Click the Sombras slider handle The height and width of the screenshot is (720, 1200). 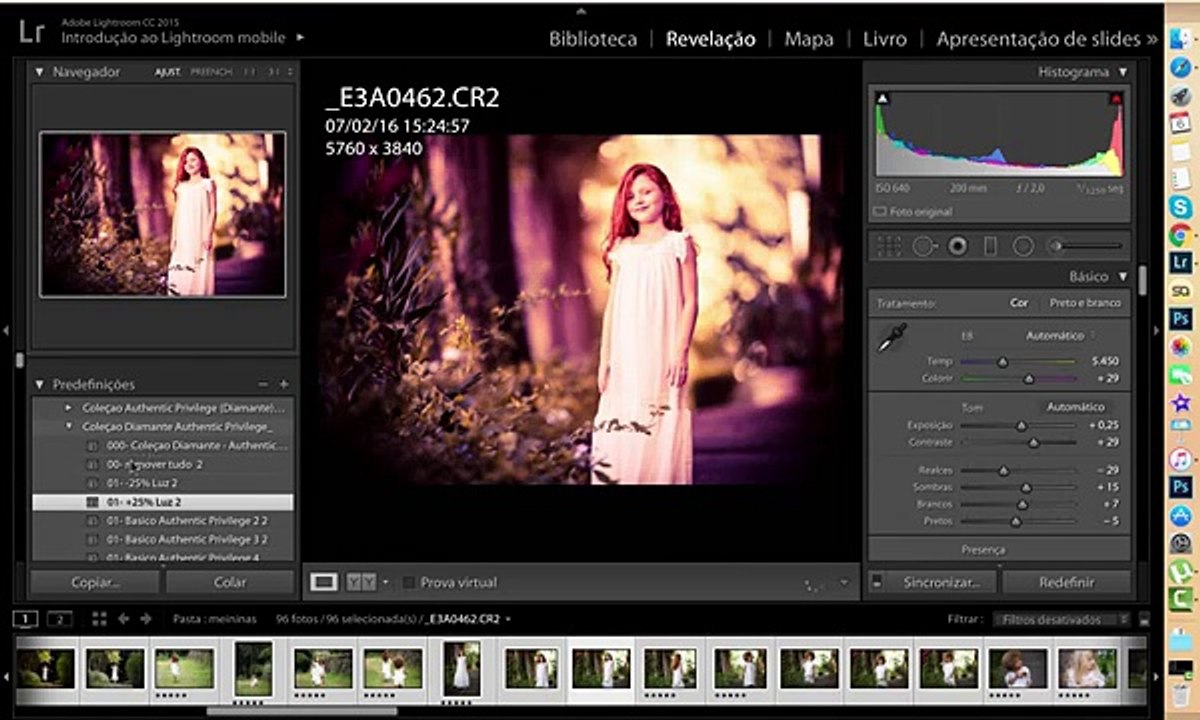1025,487
